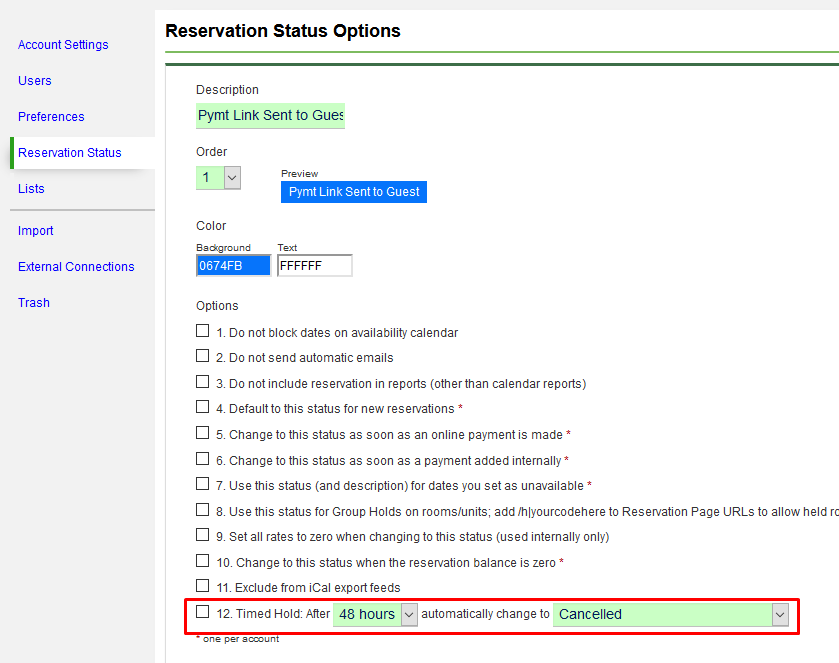Open the Lists page
The width and height of the screenshot is (839, 663).
[x=31, y=189]
